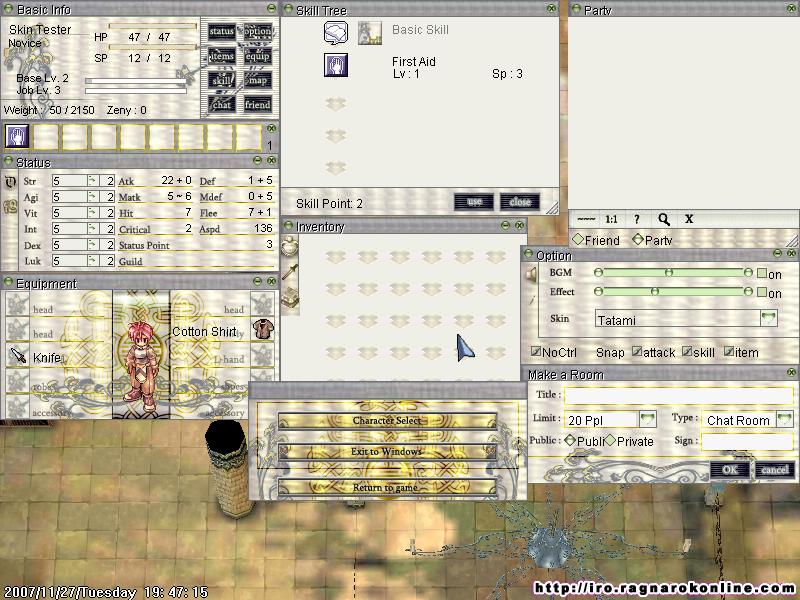Click Exit to Windows button
The width and height of the screenshot is (800, 600).
coord(387,452)
